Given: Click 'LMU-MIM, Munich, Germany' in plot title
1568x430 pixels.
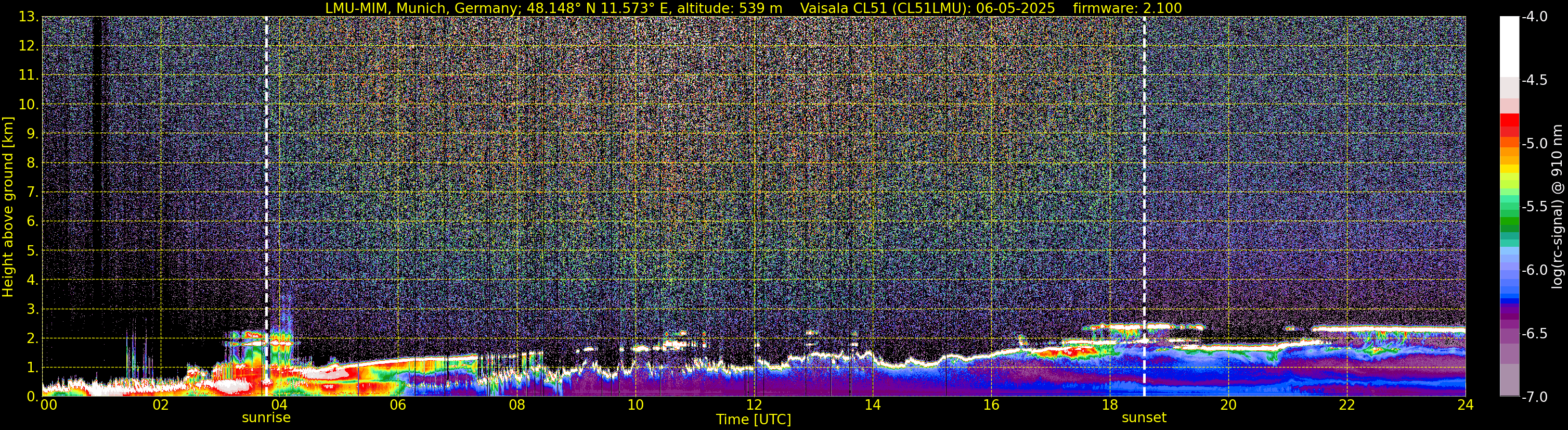Looking at the screenshot, I should click(422, 8).
